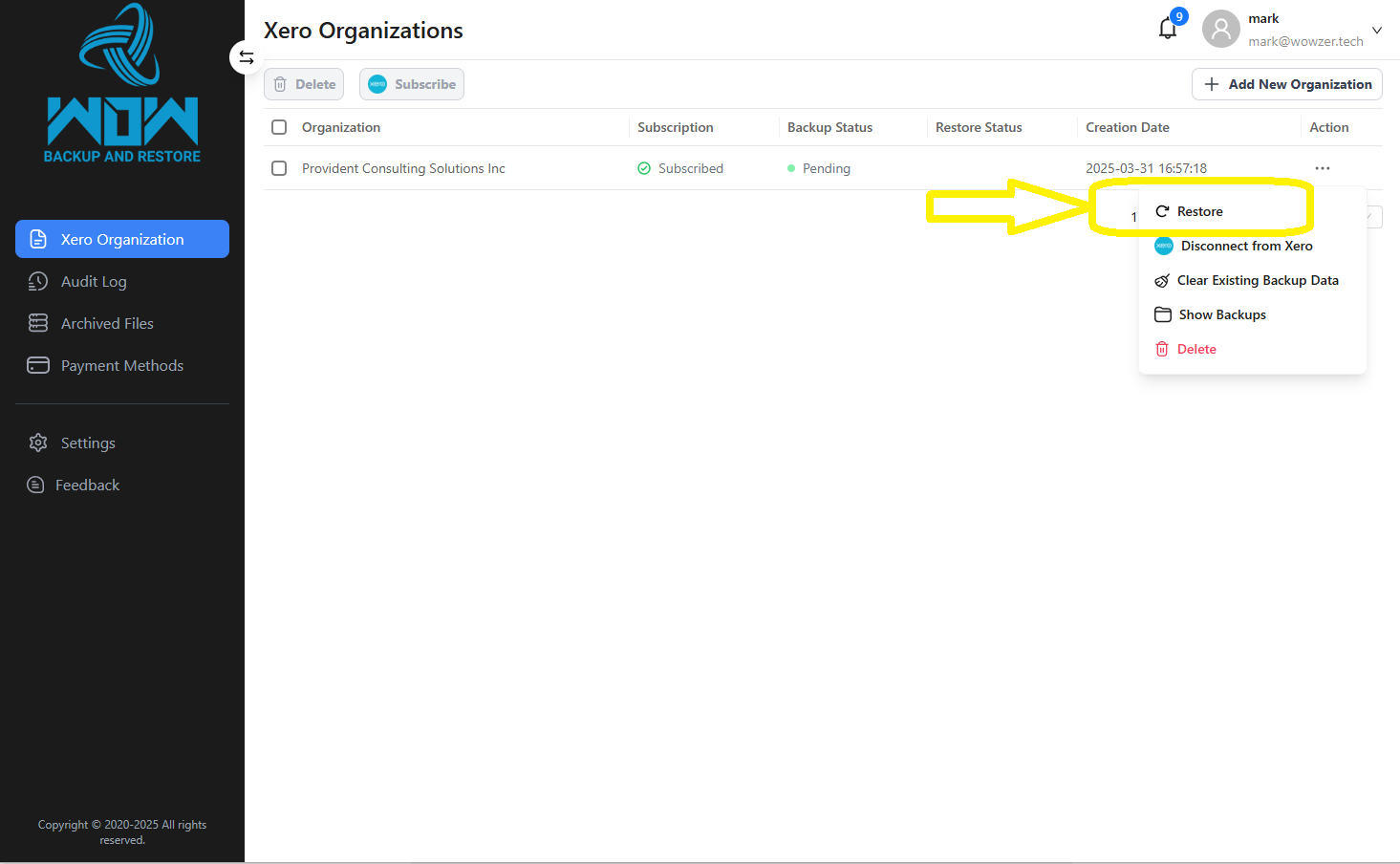The height and width of the screenshot is (864, 1400).
Task: Click the Subscribe toolbar button
Action: (x=412, y=84)
